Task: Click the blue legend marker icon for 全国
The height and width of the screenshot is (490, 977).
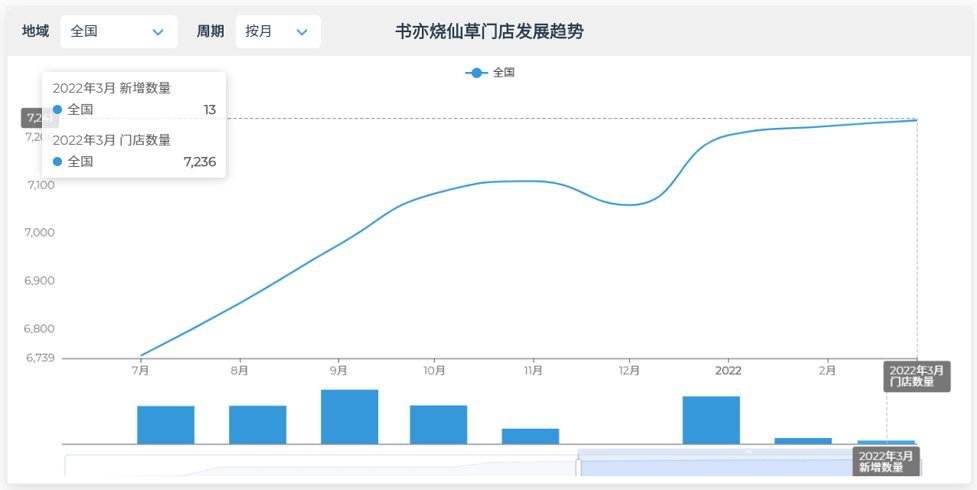Action: [x=476, y=73]
